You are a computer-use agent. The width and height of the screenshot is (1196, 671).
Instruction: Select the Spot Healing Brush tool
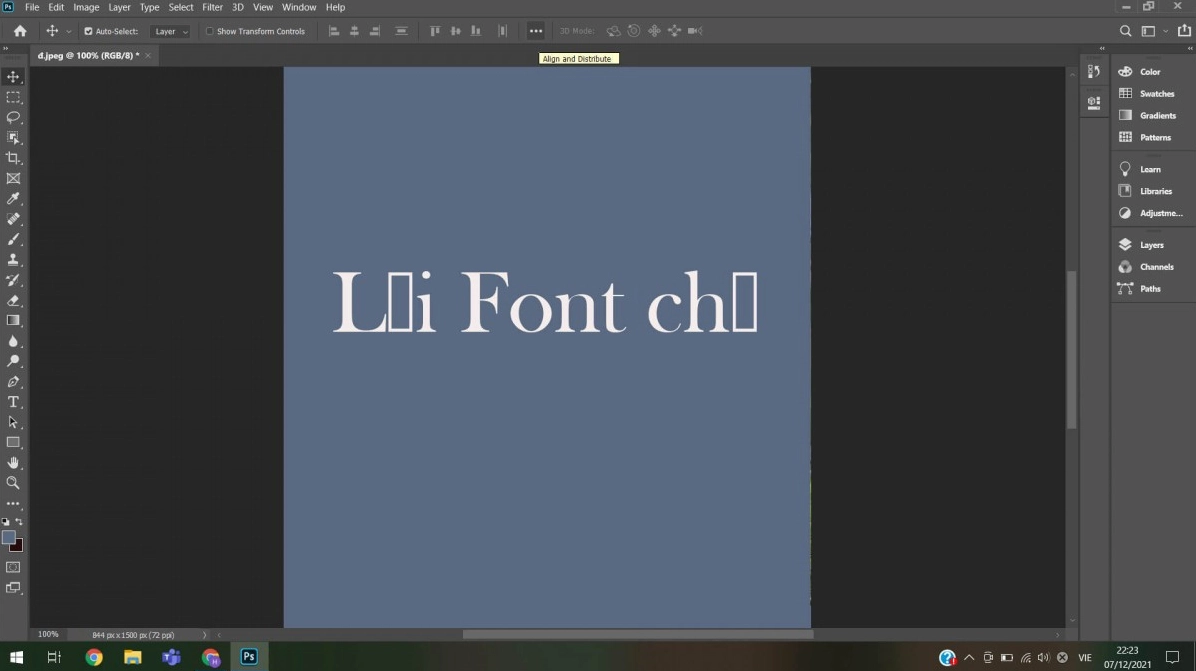[13, 219]
